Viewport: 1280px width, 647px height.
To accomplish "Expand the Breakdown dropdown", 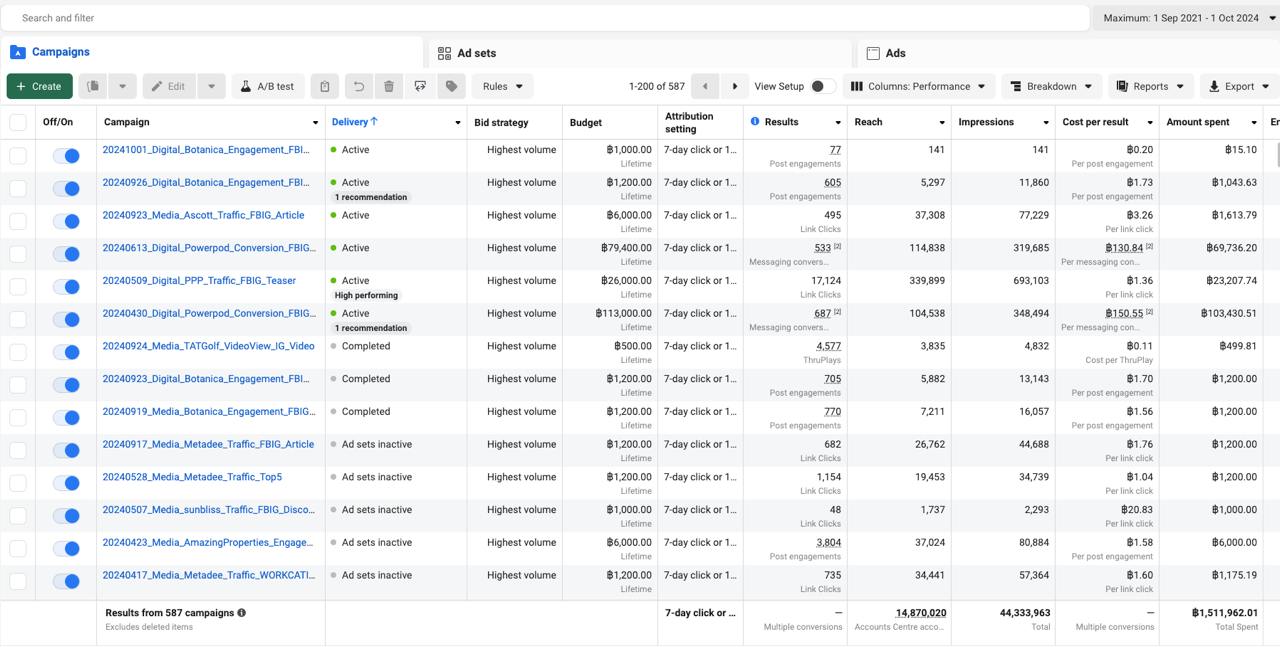I will [x=1052, y=86].
